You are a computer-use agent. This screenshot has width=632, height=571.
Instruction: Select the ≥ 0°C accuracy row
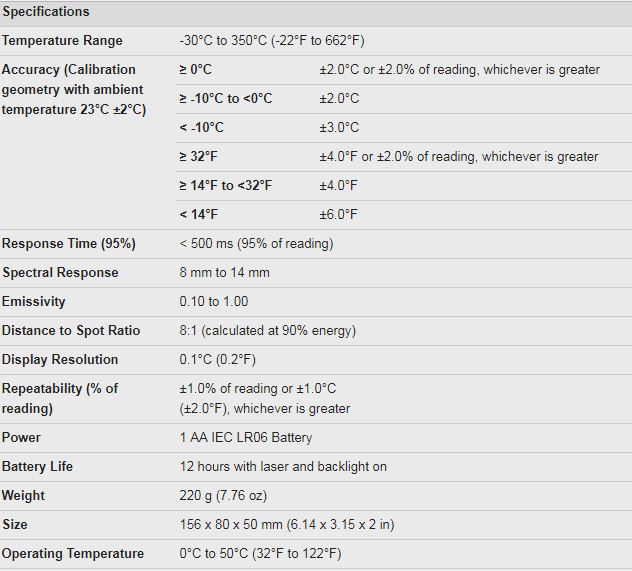tap(404, 70)
